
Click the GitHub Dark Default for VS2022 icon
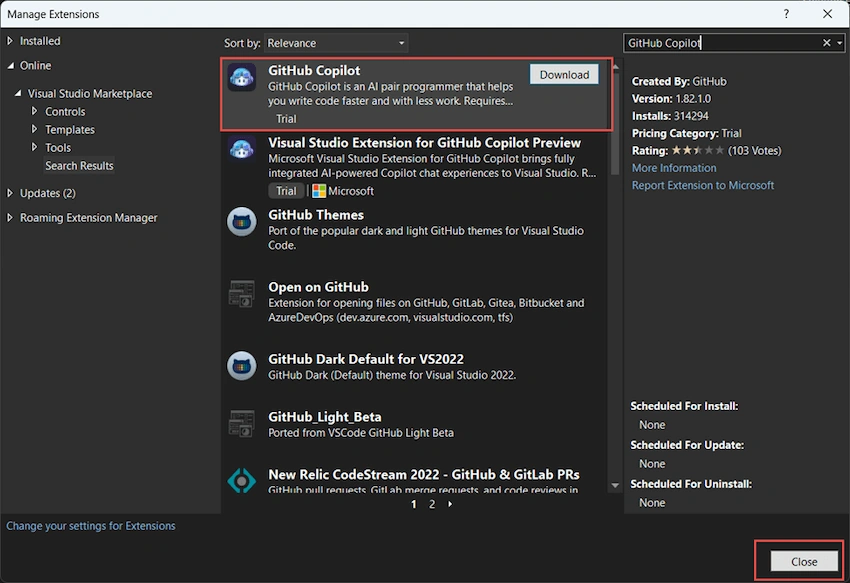click(x=241, y=366)
